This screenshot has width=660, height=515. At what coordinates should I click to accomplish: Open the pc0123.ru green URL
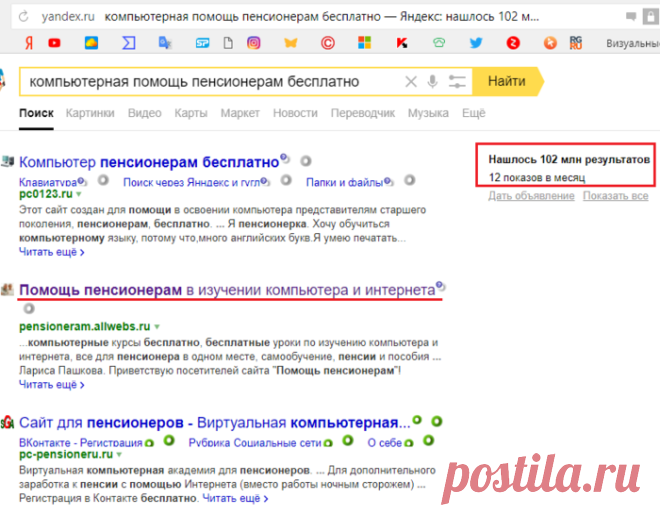(x=46, y=194)
